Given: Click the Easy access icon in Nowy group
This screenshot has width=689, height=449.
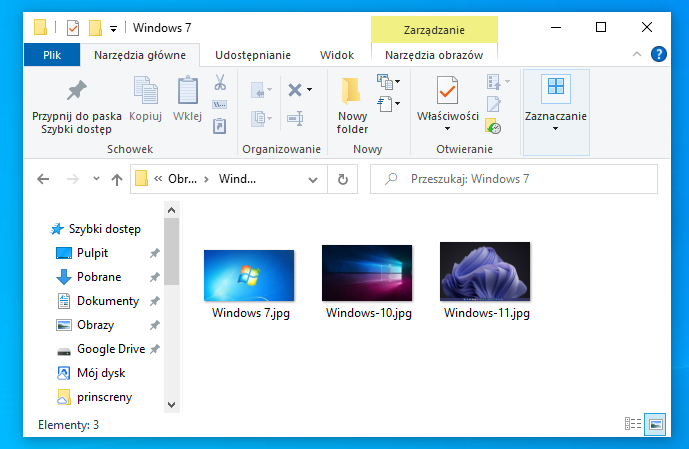Looking at the screenshot, I should click(385, 104).
